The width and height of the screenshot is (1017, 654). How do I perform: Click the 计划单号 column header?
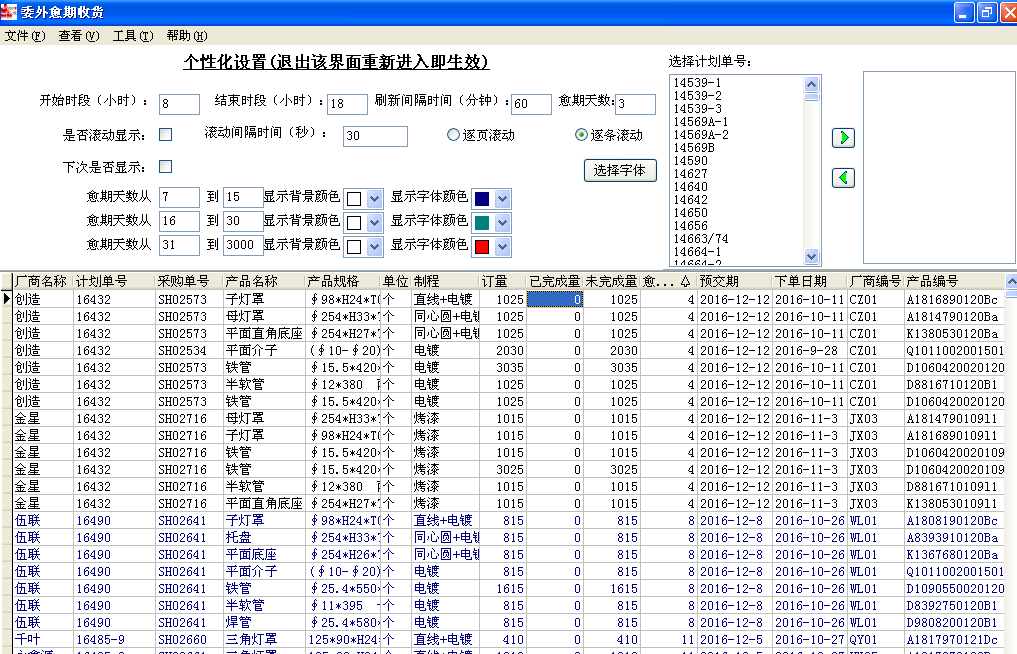(115, 282)
